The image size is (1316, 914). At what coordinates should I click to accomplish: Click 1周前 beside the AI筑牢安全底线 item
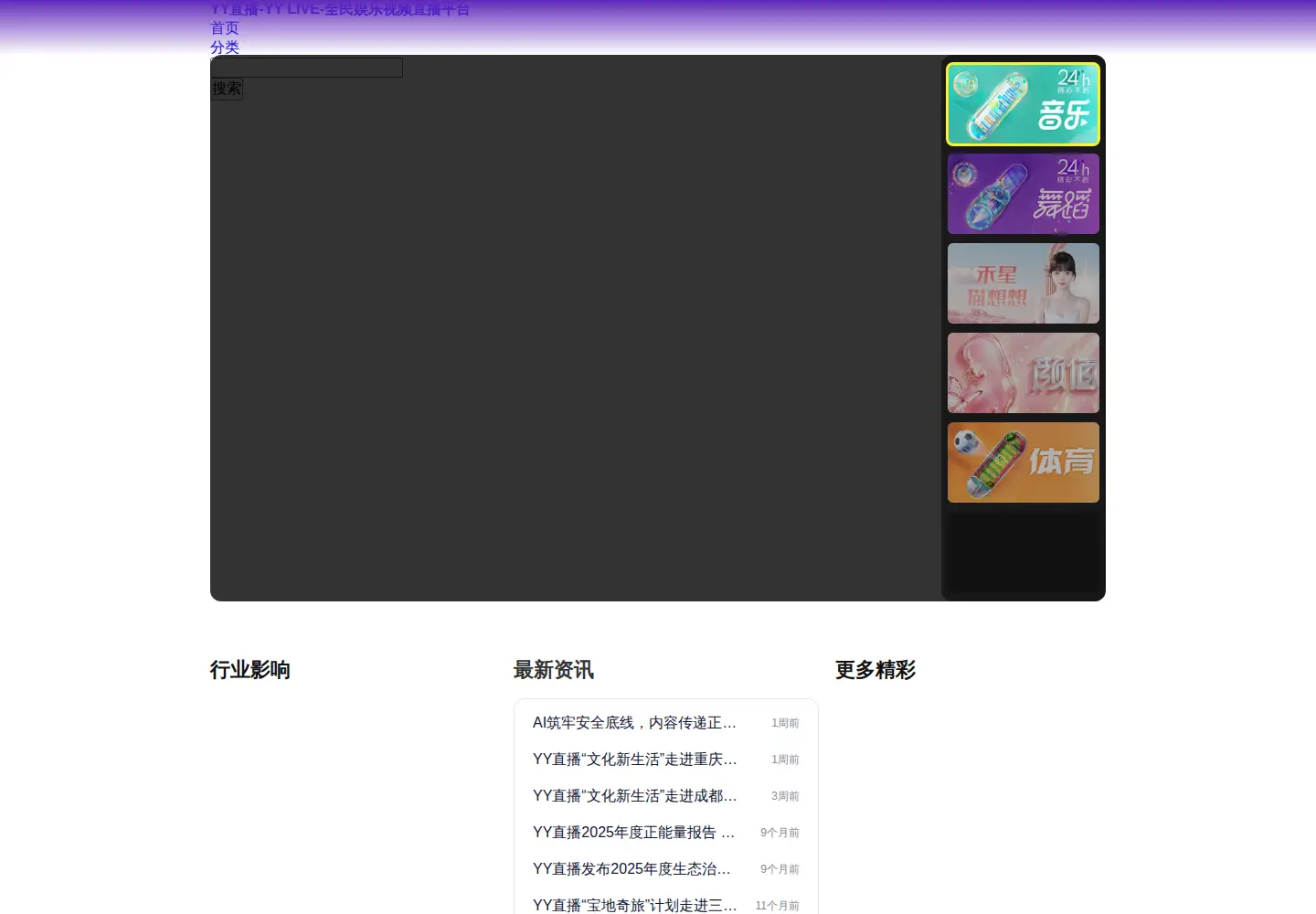(785, 723)
